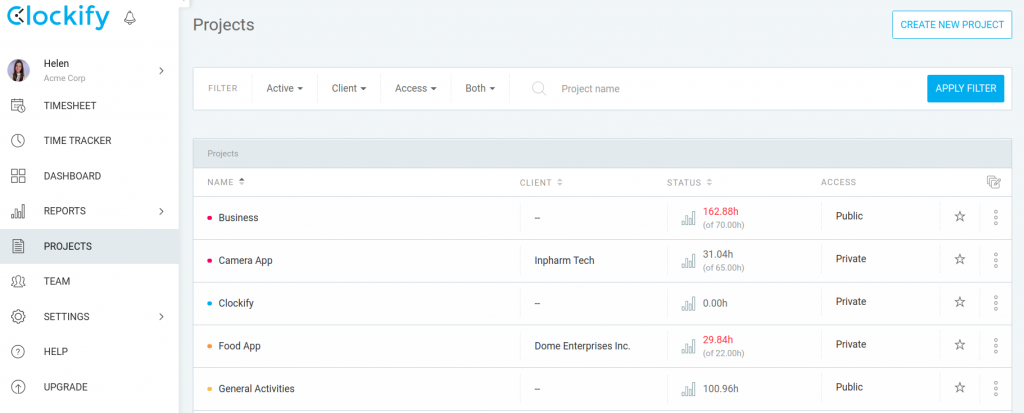This screenshot has width=1024, height=413.
Task: Open the Food App row three-dot menu
Action: [x=996, y=346]
